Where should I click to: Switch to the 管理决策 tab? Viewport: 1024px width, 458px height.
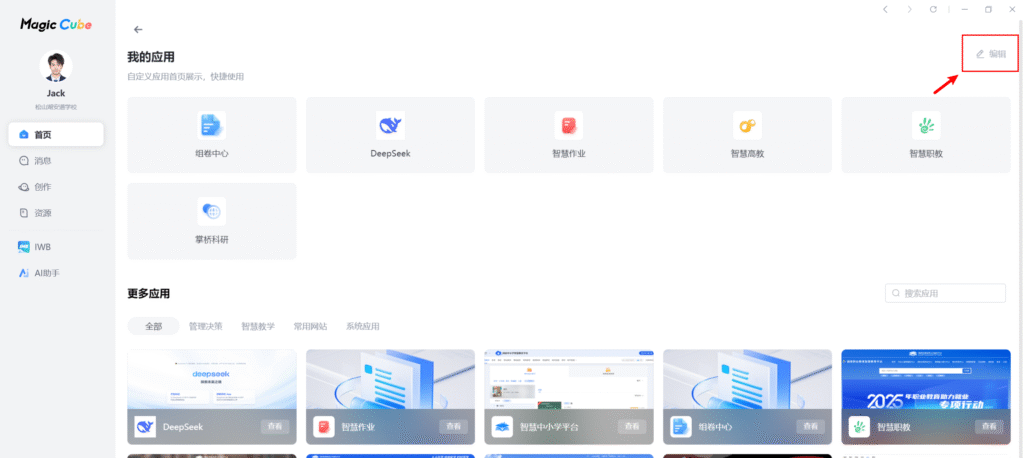click(x=205, y=326)
